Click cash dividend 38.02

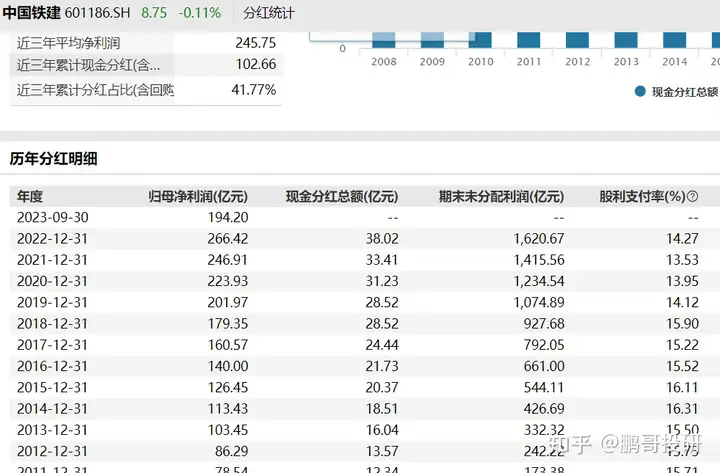click(382, 239)
